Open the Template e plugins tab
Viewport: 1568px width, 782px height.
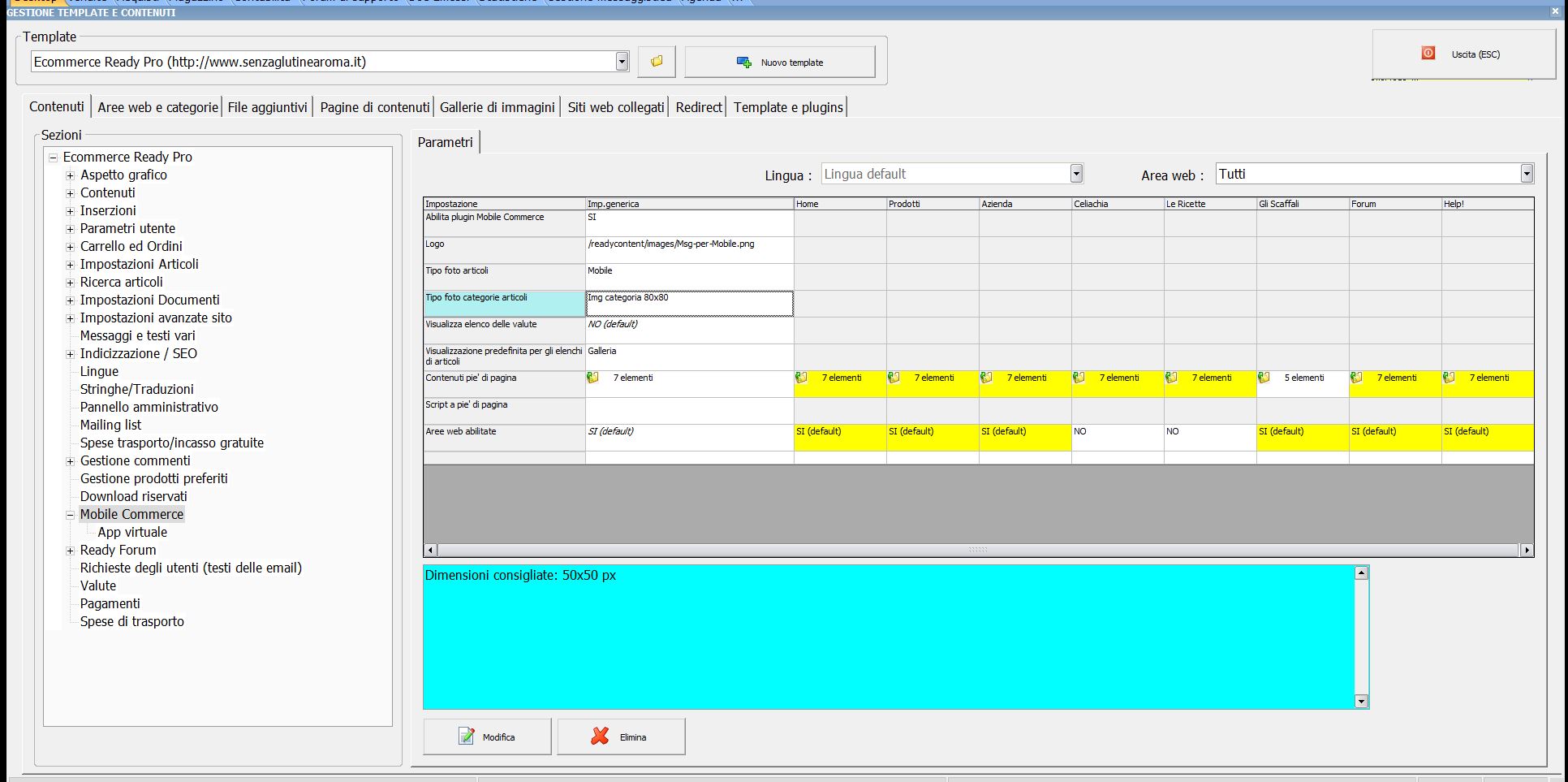[788, 107]
